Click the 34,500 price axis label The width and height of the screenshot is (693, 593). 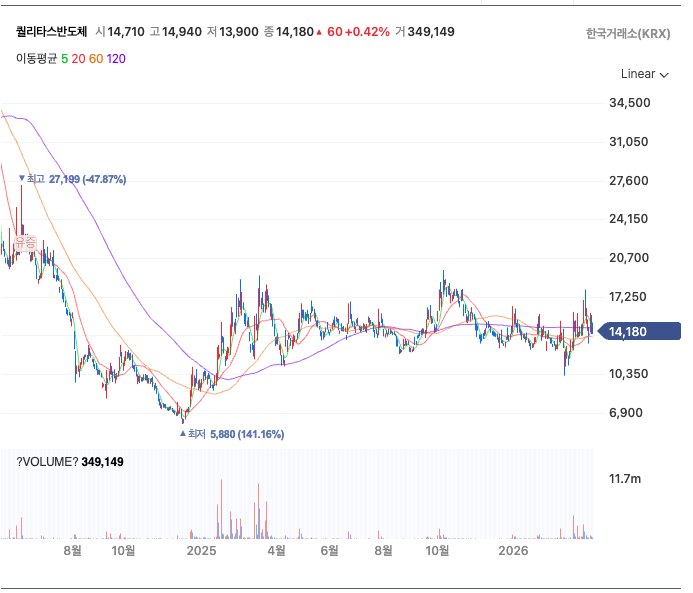[x=630, y=103]
